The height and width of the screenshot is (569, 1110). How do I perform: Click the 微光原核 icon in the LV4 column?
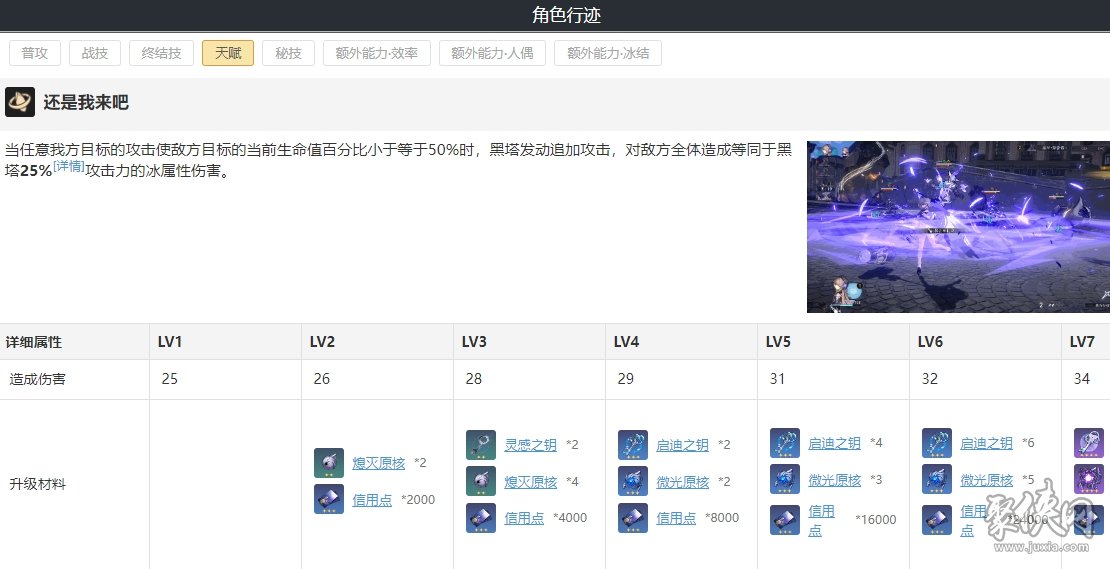[633, 481]
